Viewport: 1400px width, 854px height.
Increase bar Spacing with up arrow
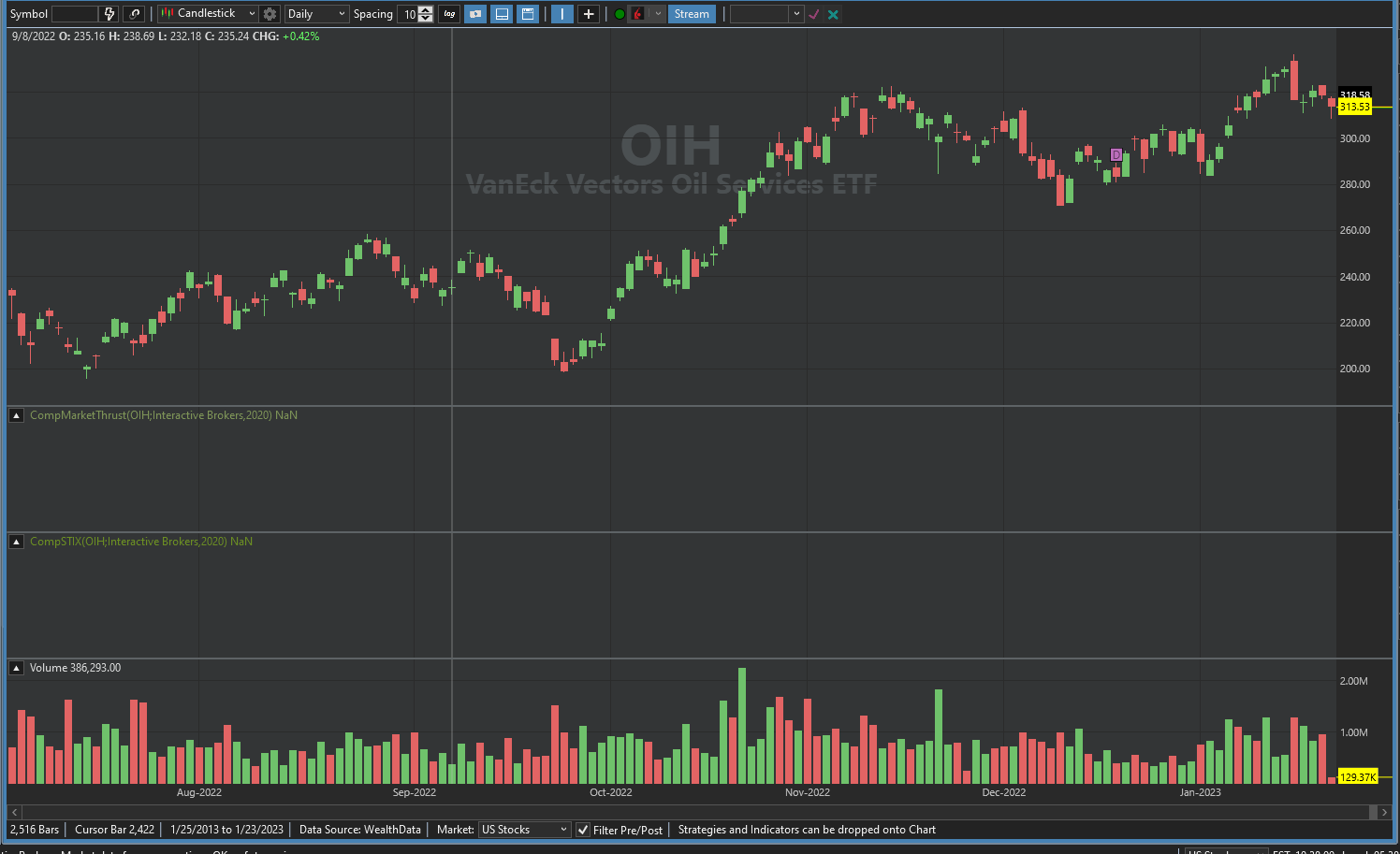click(426, 10)
